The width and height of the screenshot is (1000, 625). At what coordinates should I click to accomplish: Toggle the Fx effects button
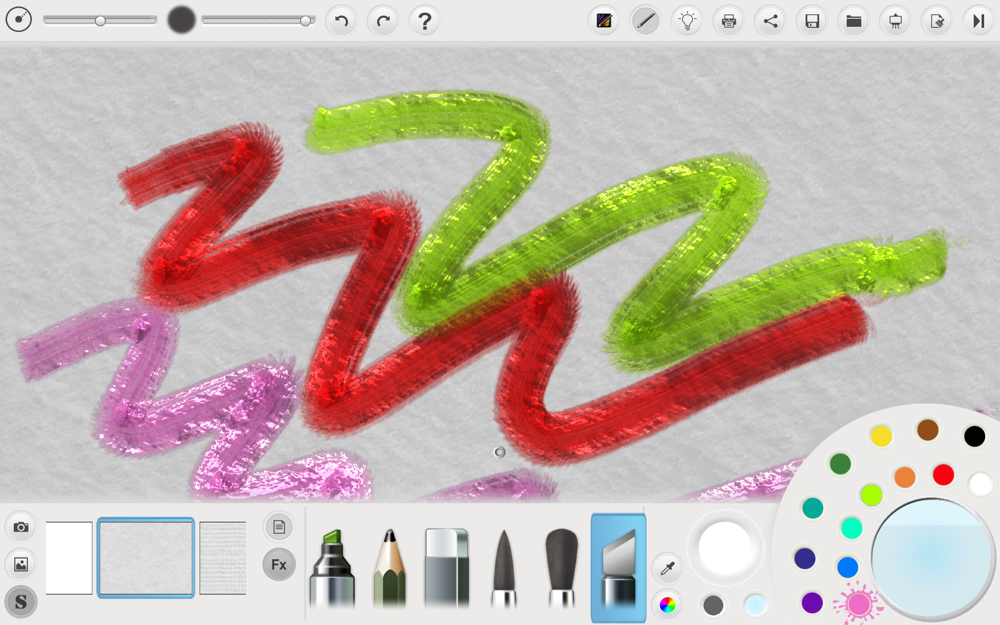(x=279, y=564)
